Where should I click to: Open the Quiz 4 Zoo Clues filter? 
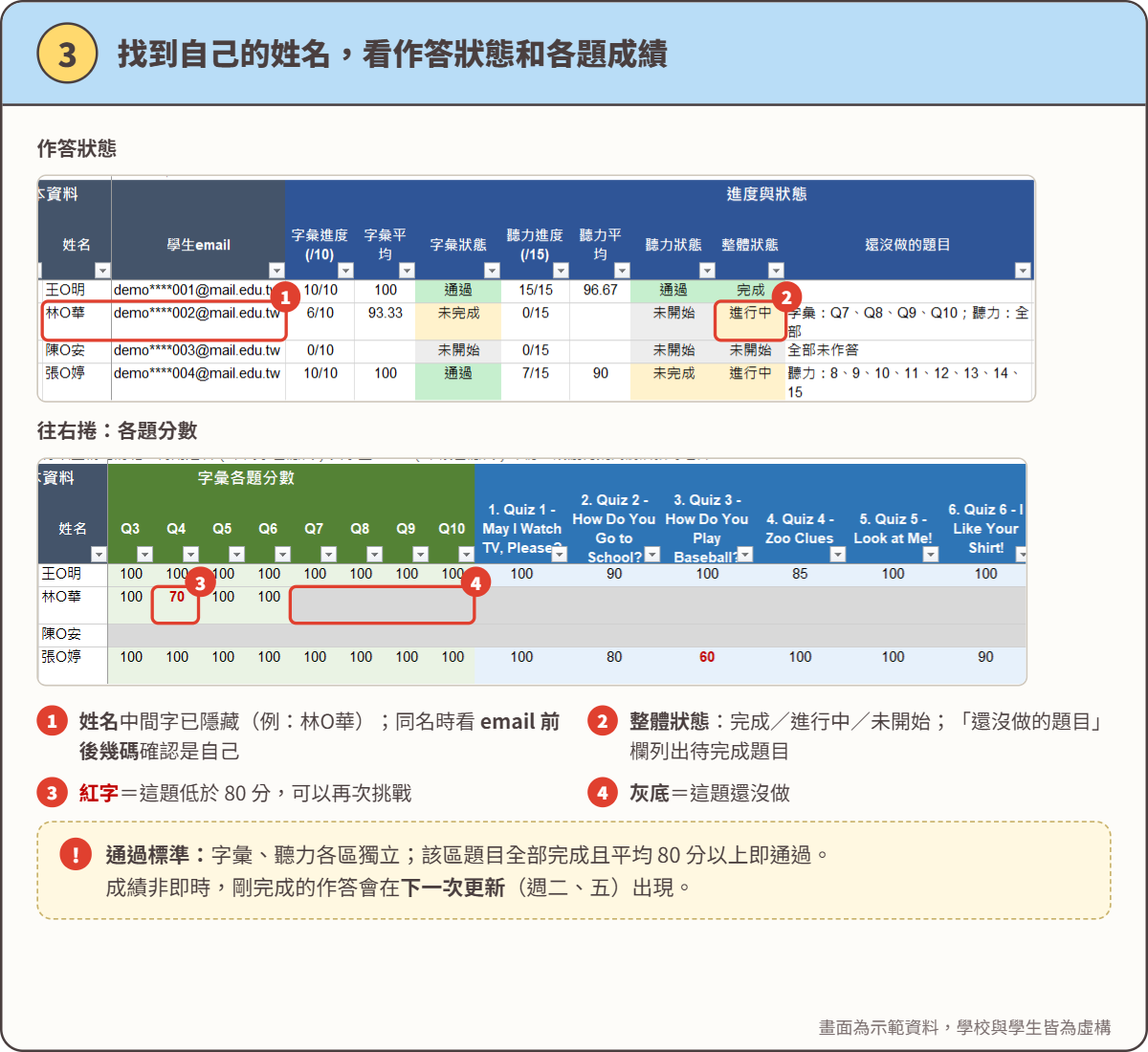click(838, 555)
